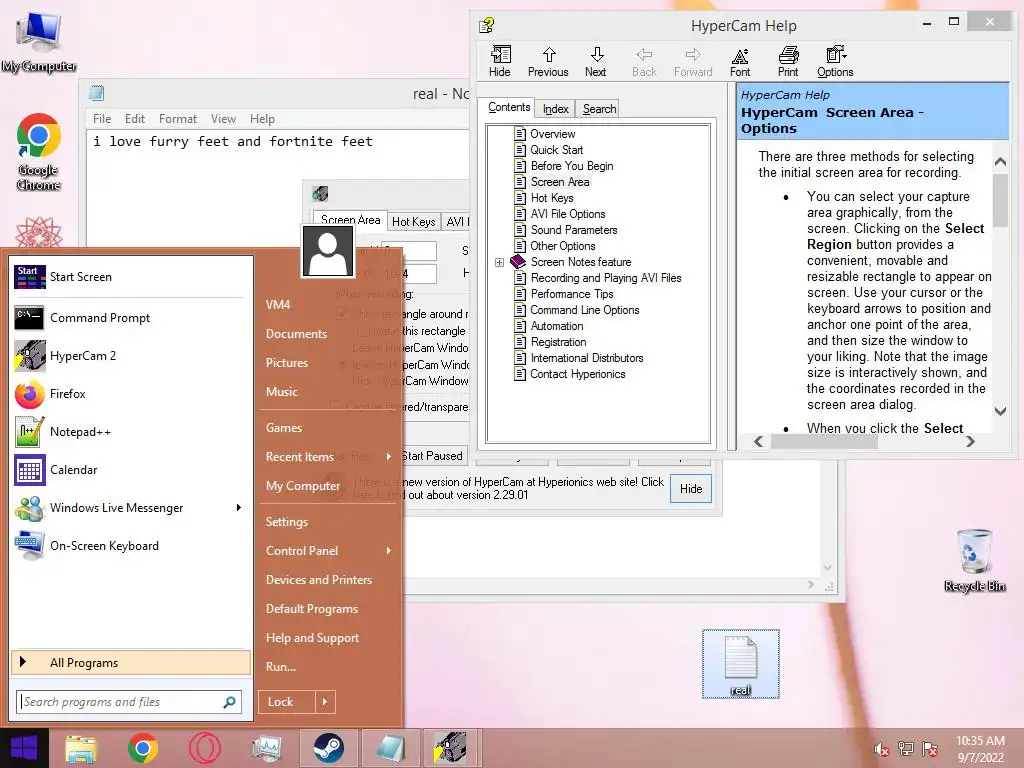Open the Command Line Options help topic

point(584,310)
